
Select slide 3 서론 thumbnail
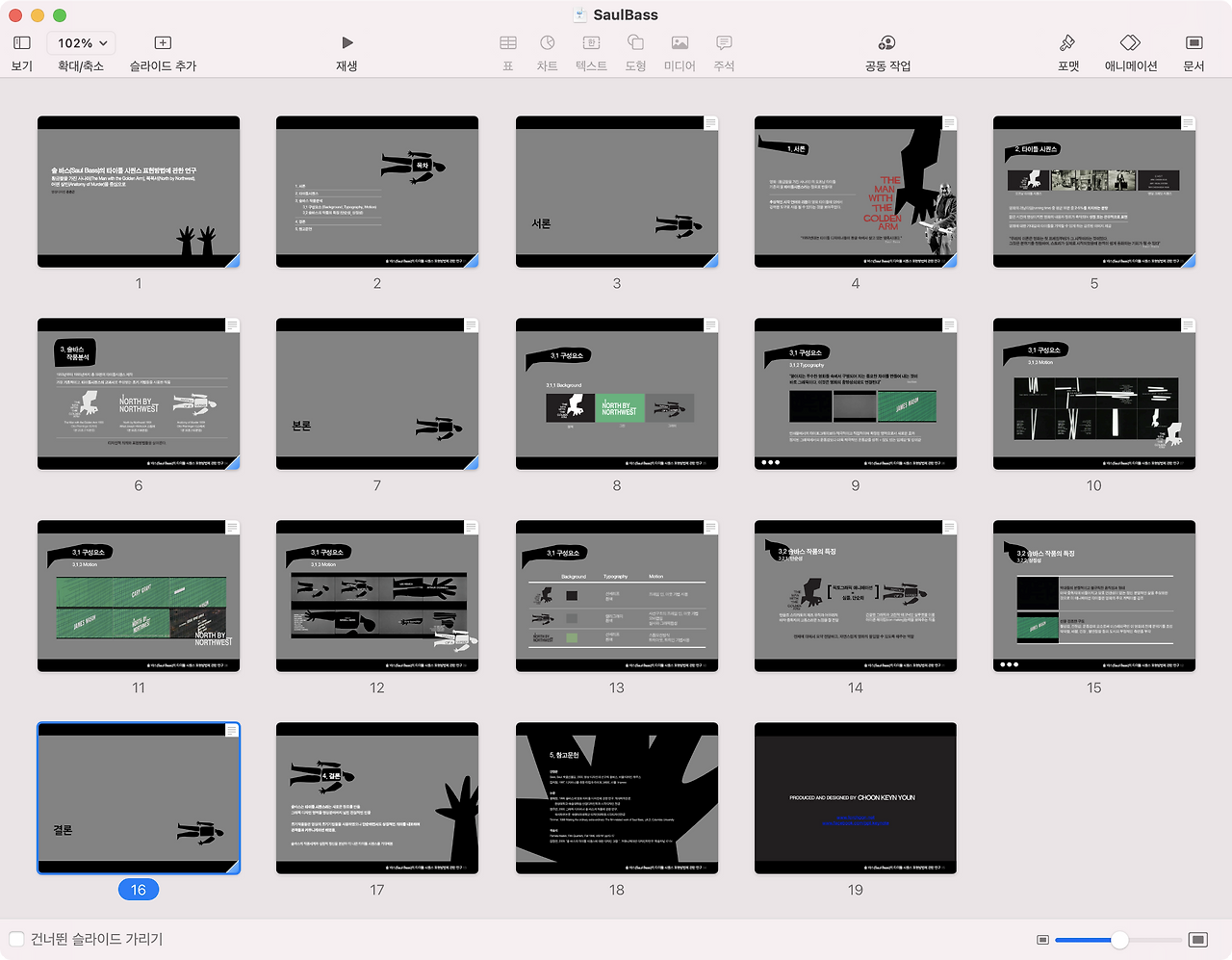pyautogui.click(x=617, y=192)
